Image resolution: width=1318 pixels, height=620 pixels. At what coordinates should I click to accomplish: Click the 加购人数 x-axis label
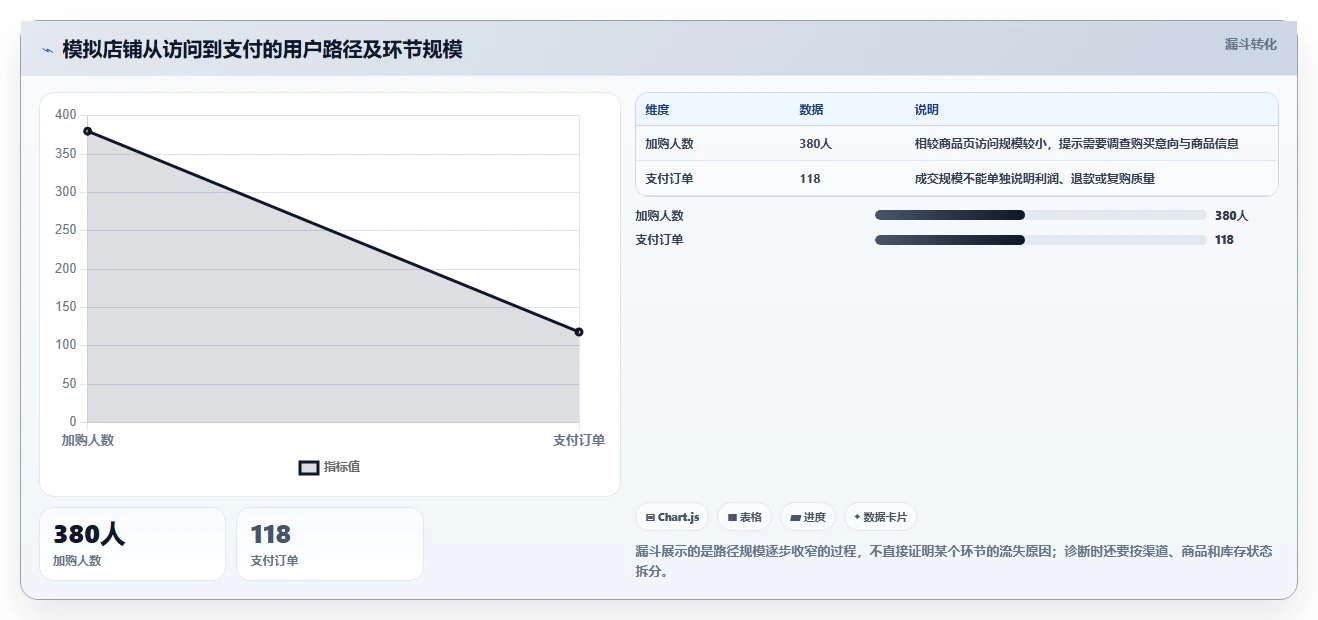pyautogui.click(x=88, y=440)
